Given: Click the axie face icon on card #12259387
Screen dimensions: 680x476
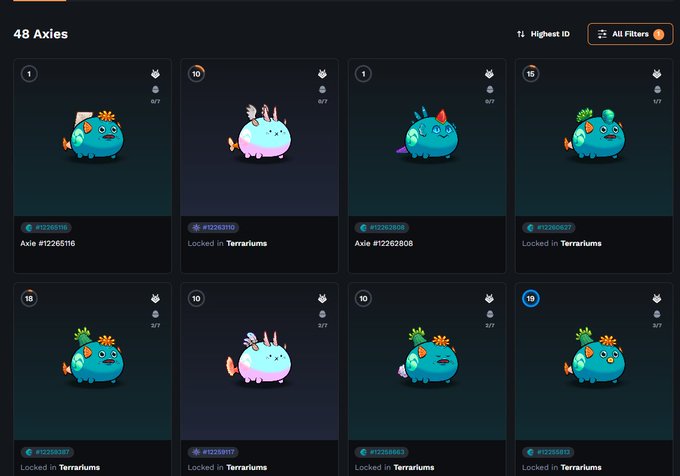Looking at the screenshot, I should [155, 298].
